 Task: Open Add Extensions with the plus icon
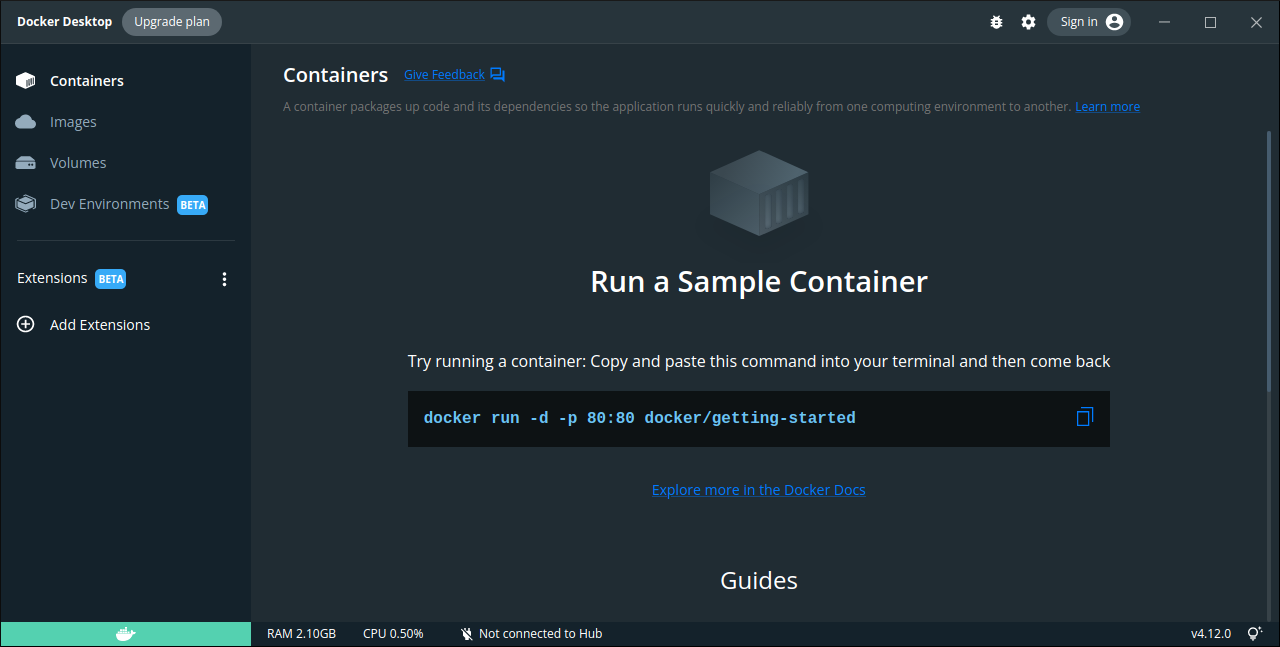click(x=25, y=324)
